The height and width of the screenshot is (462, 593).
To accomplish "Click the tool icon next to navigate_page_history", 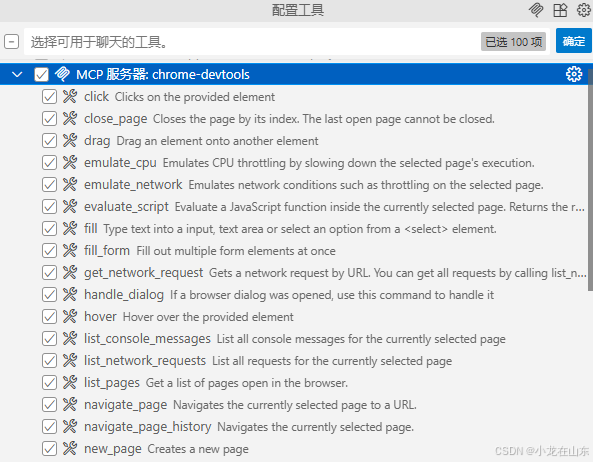I will pyautogui.click(x=70, y=426).
